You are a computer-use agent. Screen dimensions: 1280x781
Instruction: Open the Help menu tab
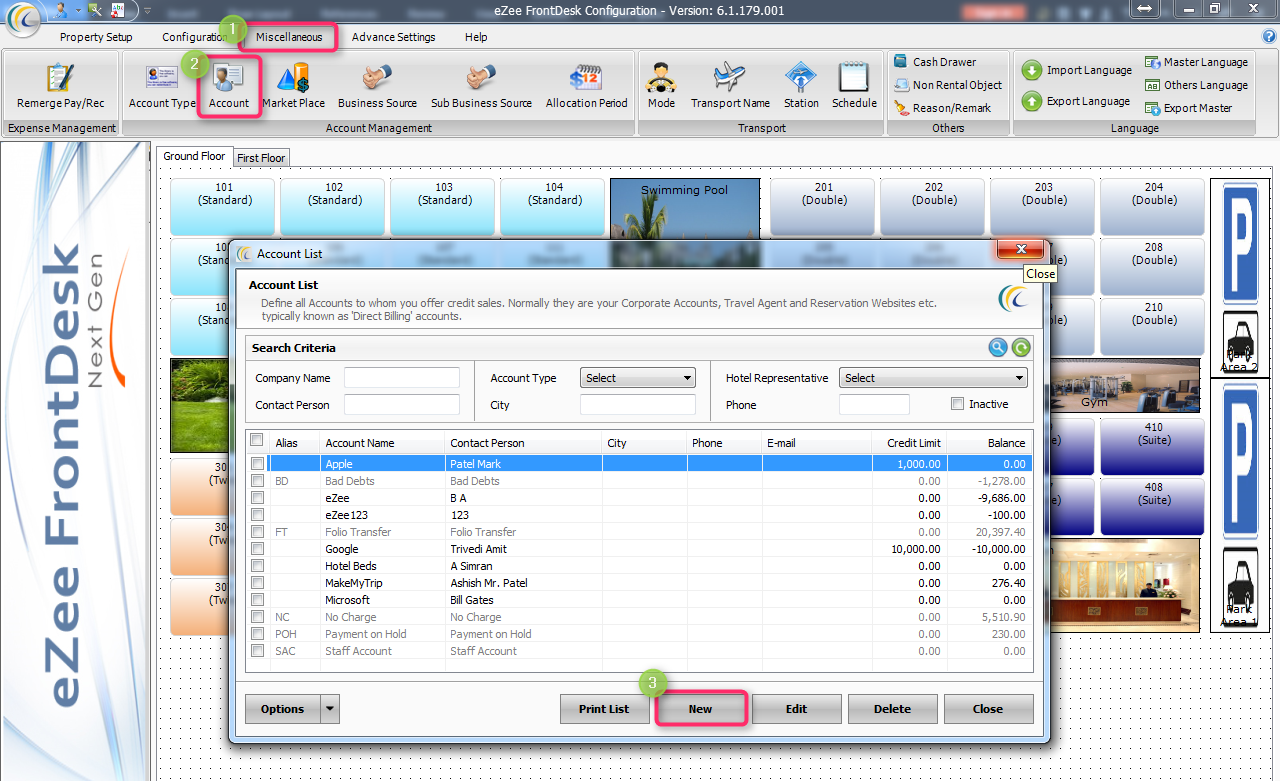click(476, 37)
